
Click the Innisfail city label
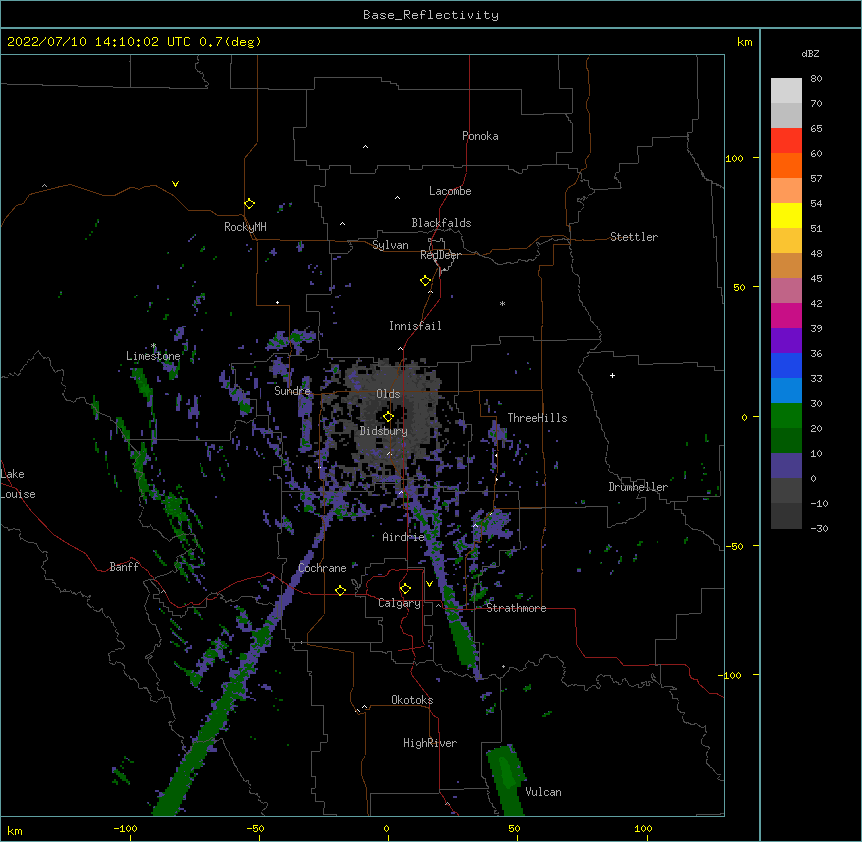tap(415, 326)
